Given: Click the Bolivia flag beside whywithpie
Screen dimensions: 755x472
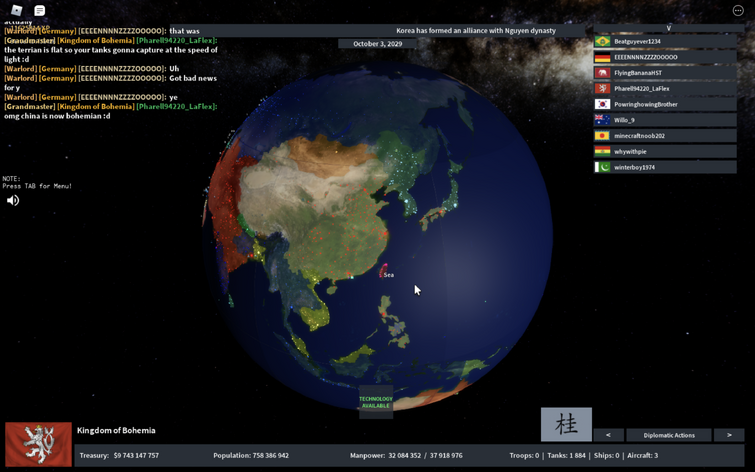Looking at the screenshot, I should [x=602, y=152].
